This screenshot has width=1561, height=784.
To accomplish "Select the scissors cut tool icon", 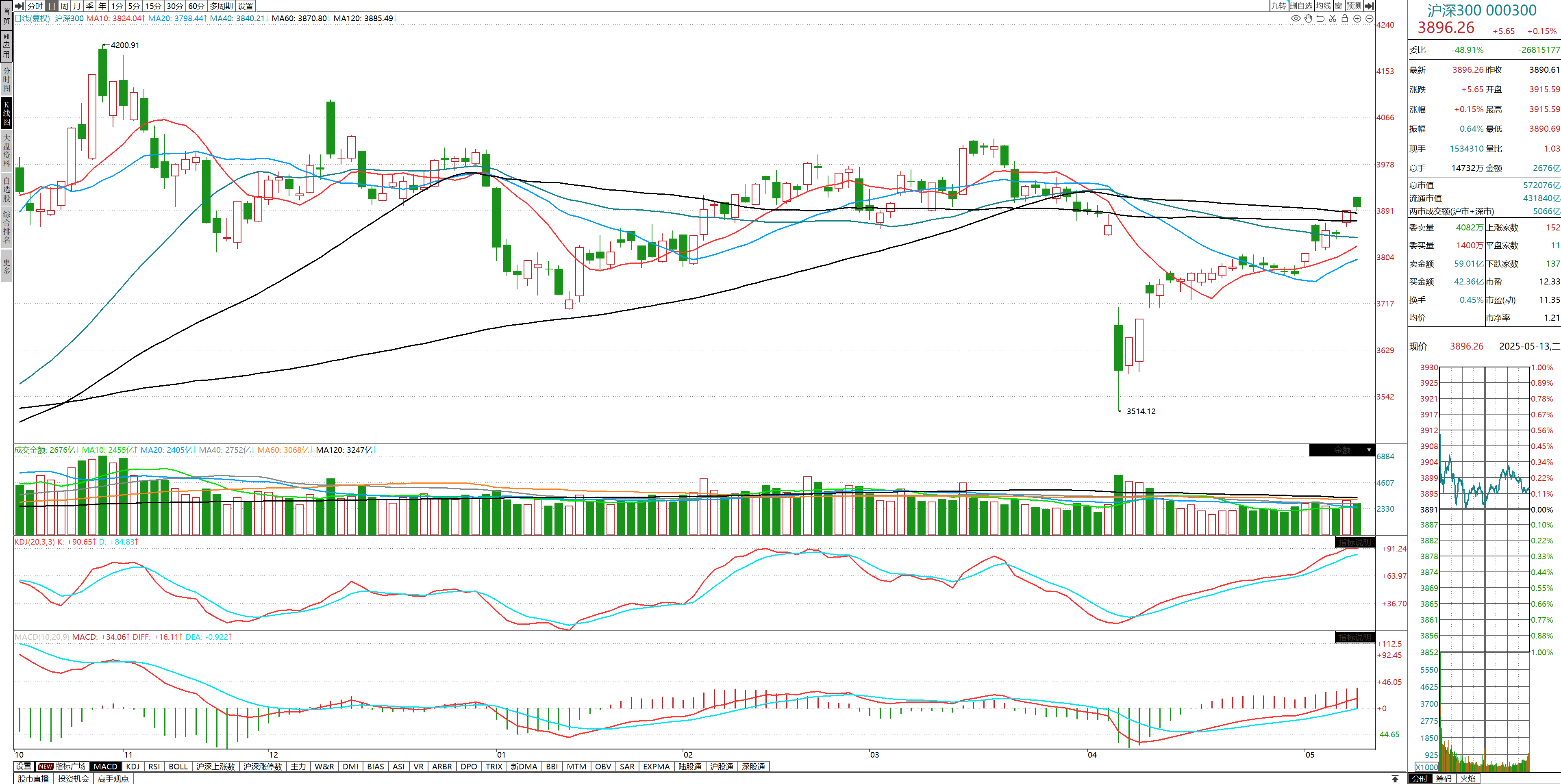I will point(1333,18).
